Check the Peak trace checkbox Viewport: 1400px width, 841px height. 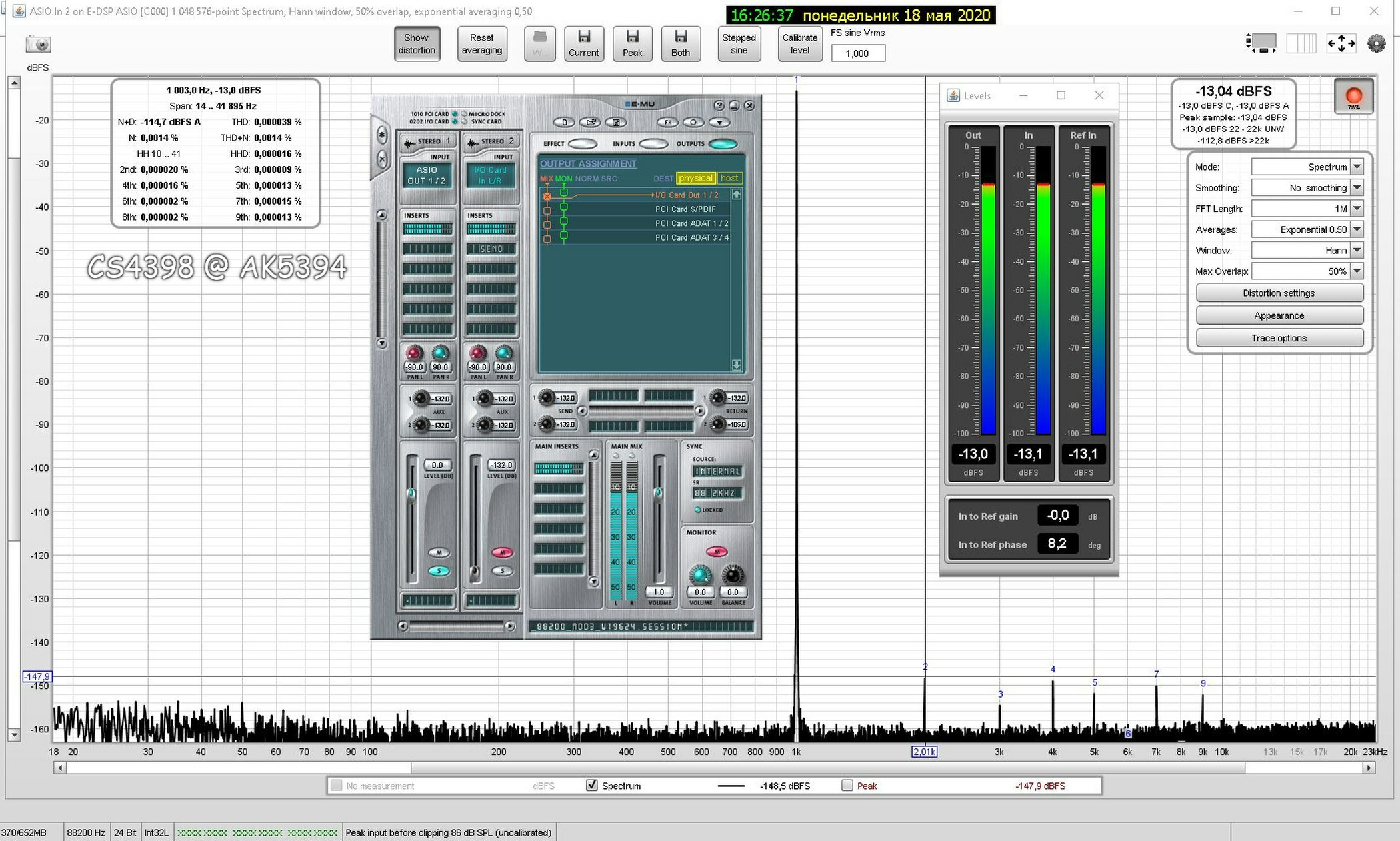point(847,786)
